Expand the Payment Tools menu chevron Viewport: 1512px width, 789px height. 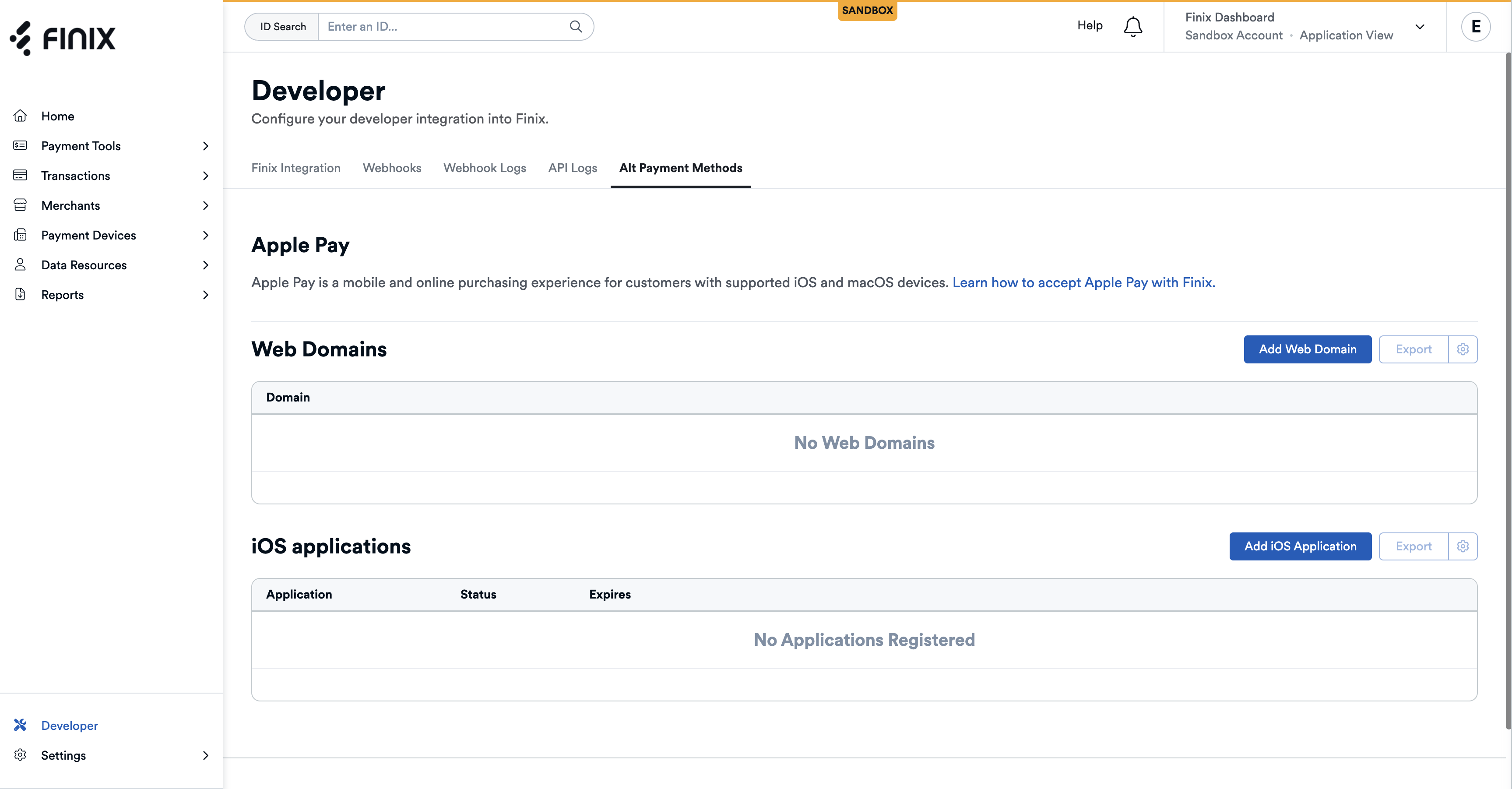click(205, 146)
